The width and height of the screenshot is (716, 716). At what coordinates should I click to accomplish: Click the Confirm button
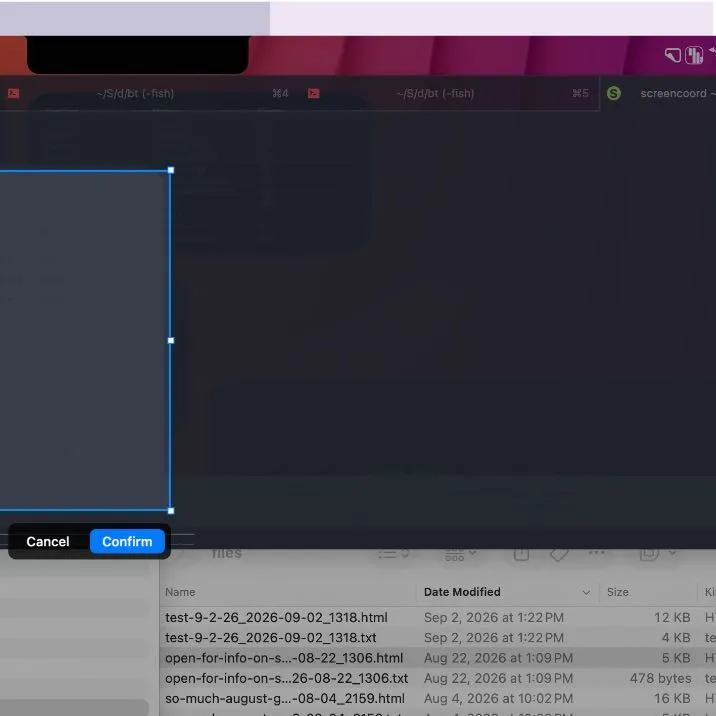[127, 541]
